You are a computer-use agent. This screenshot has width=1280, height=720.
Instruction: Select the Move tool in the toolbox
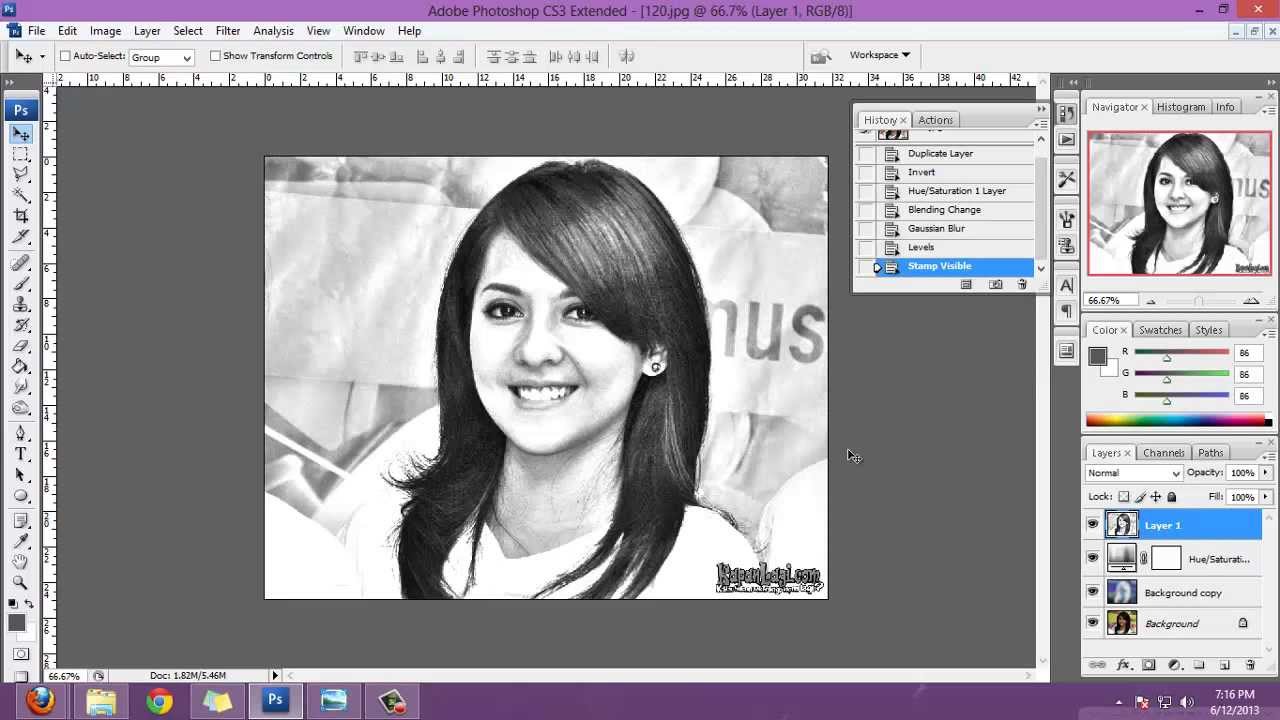point(21,134)
